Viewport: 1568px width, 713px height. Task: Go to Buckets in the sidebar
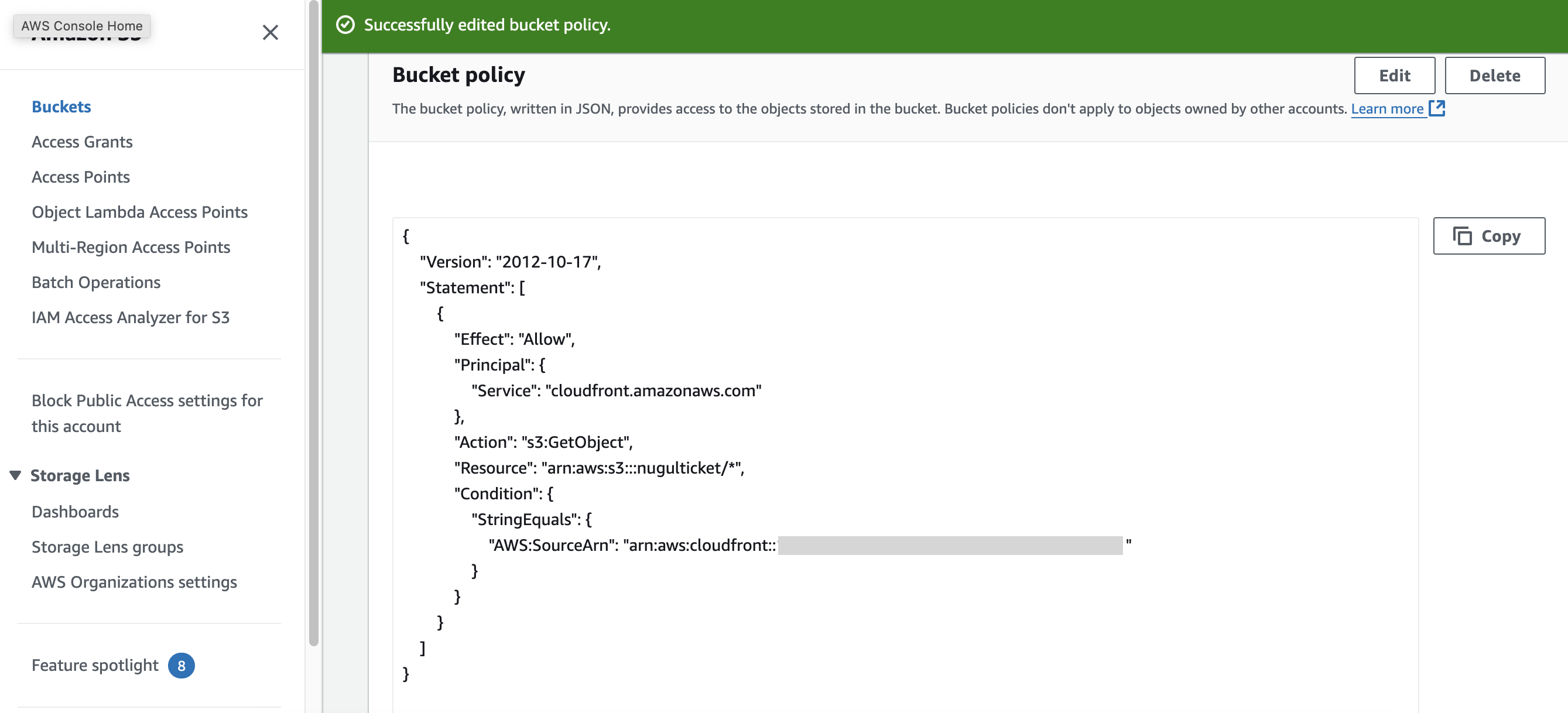click(x=61, y=107)
